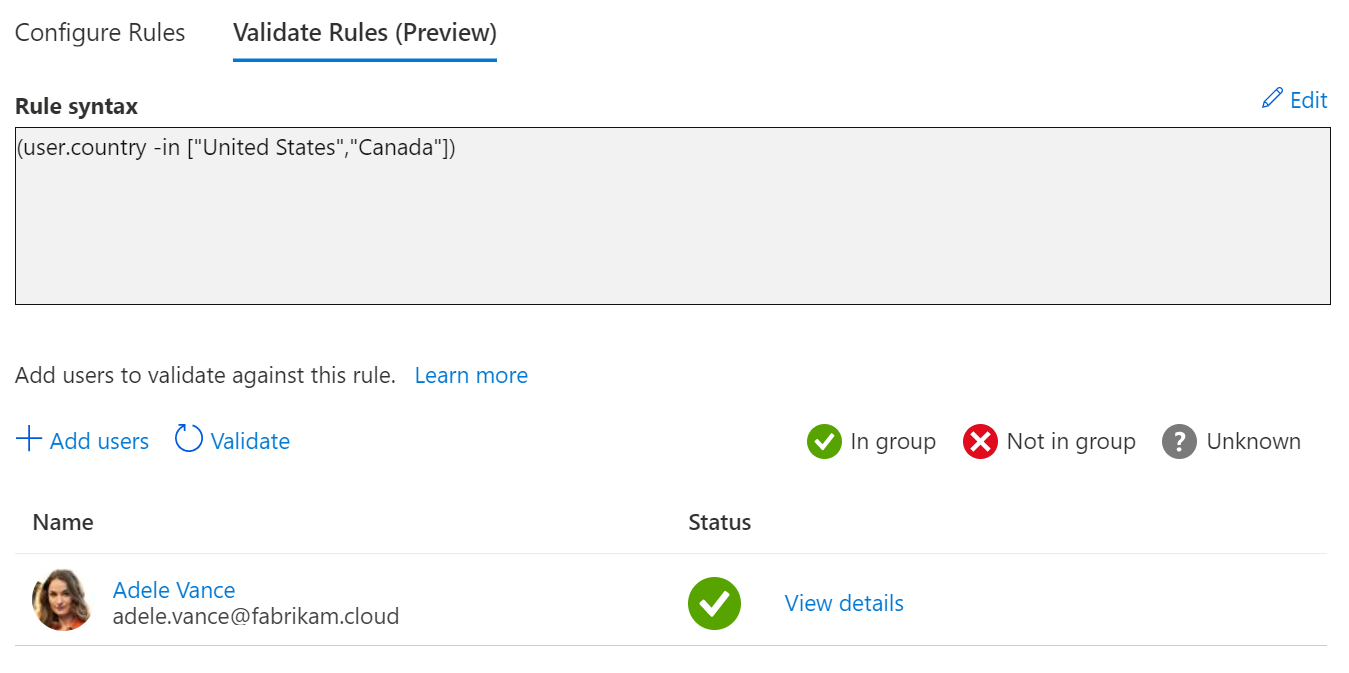Open the Learn more link
The height and width of the screenshot is (673, 1349).
471,375
